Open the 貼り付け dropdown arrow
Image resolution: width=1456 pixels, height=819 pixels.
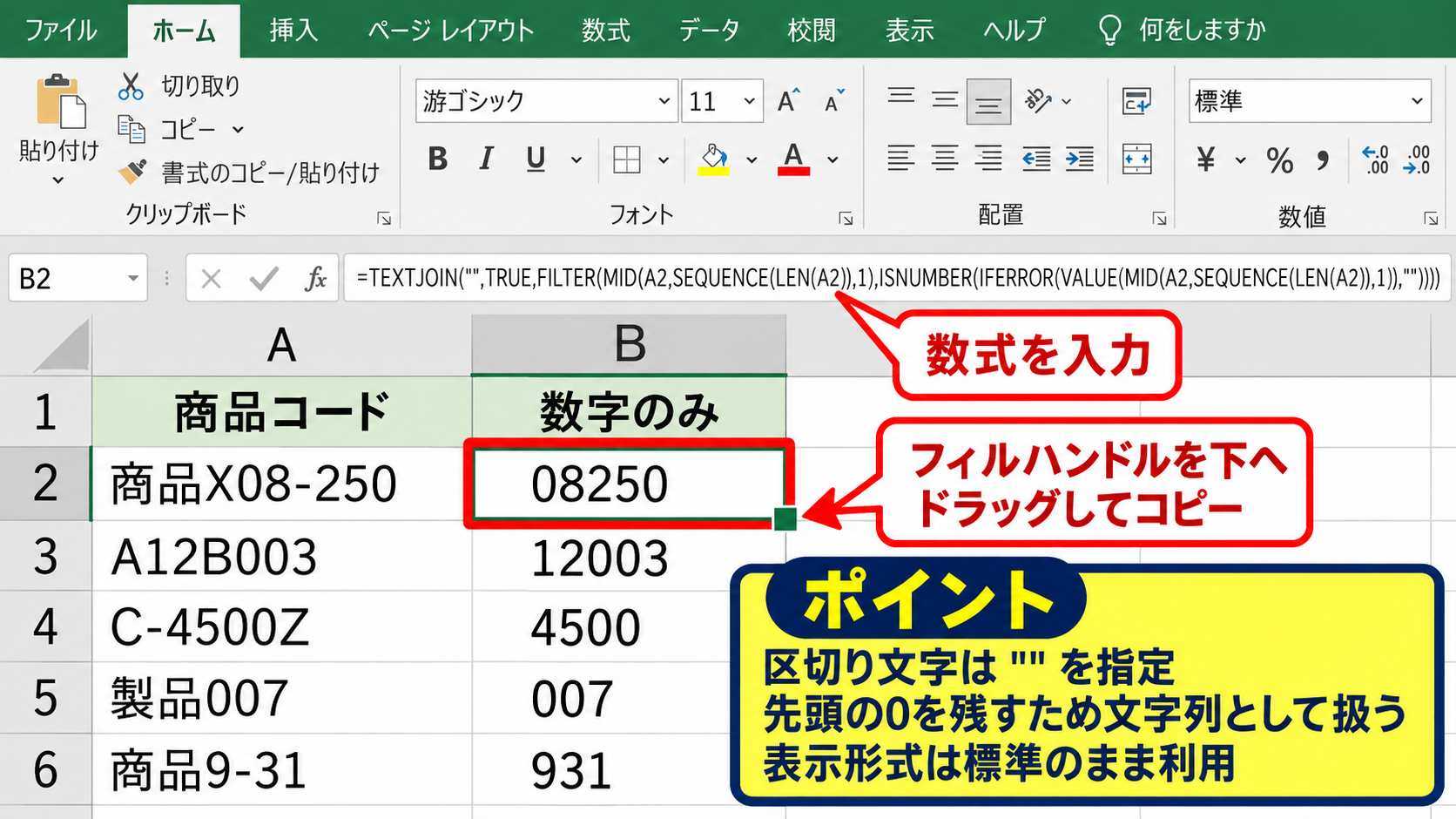pyautogui.click(x=58, y=180)
